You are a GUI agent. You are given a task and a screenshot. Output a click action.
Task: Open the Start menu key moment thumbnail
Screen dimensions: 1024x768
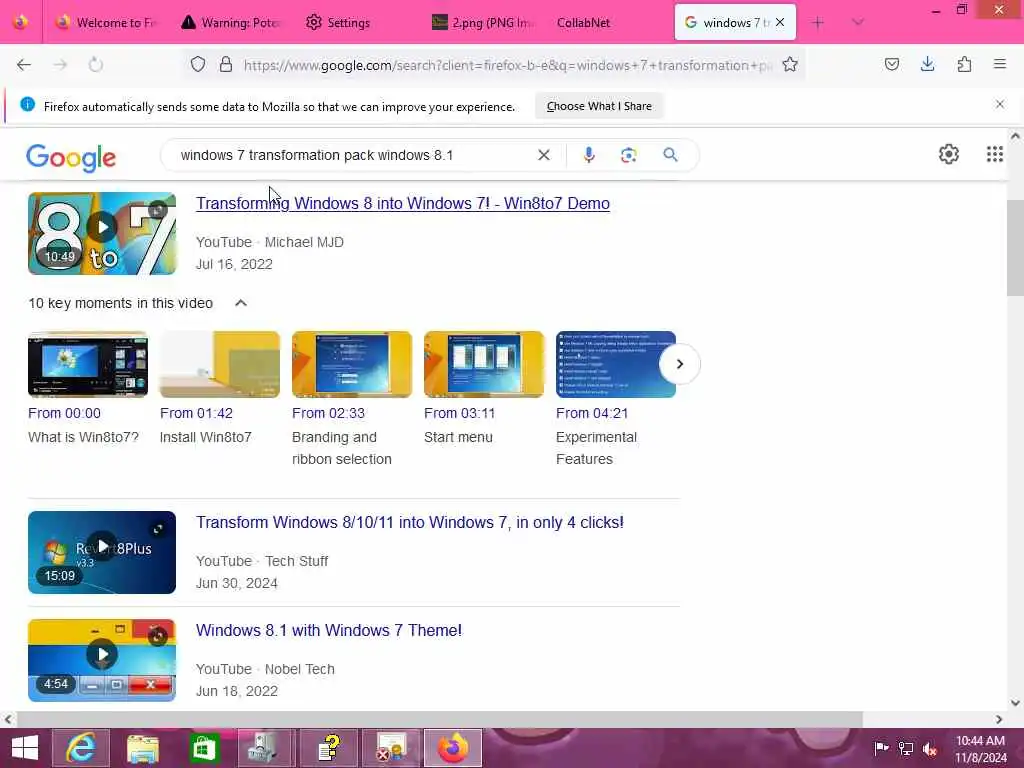(483, 364)
